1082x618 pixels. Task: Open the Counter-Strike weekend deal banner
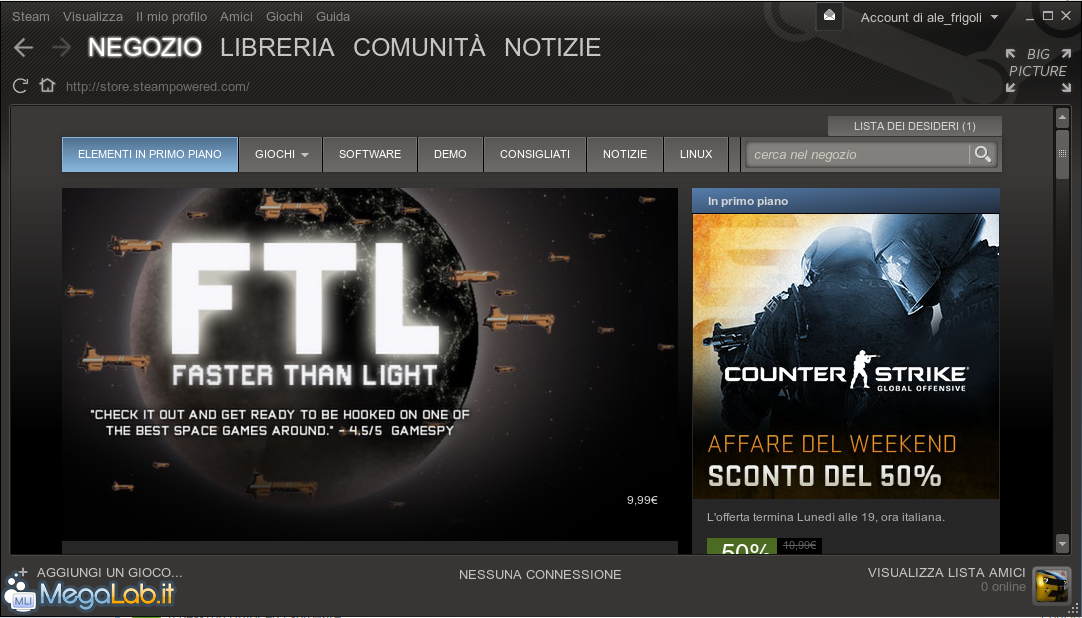846,356
